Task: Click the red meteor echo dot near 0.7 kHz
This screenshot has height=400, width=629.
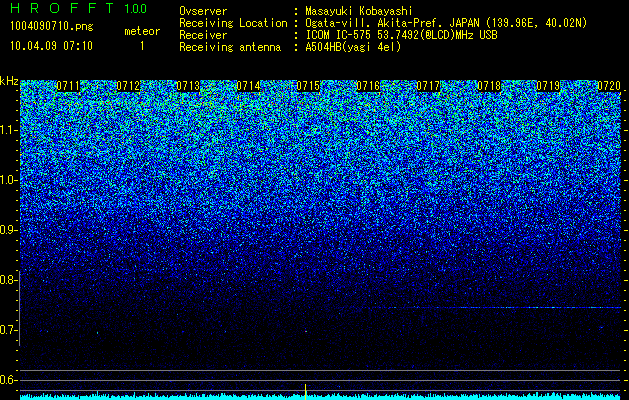Action: 306,332
